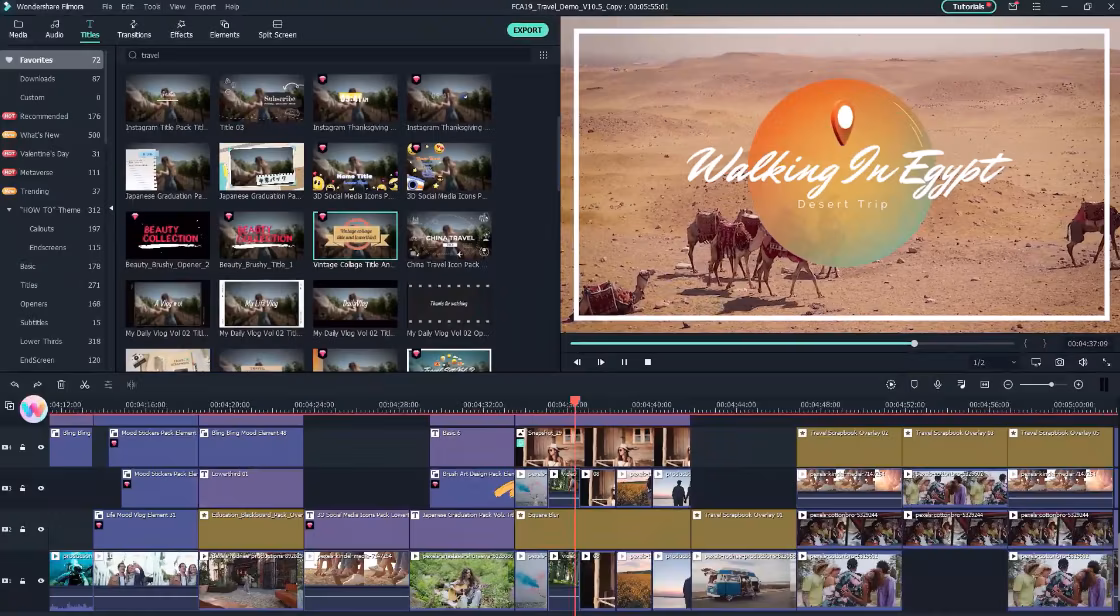
Task: Select the China Travel Icon Pack thumbnail
Action: [449, 235]
